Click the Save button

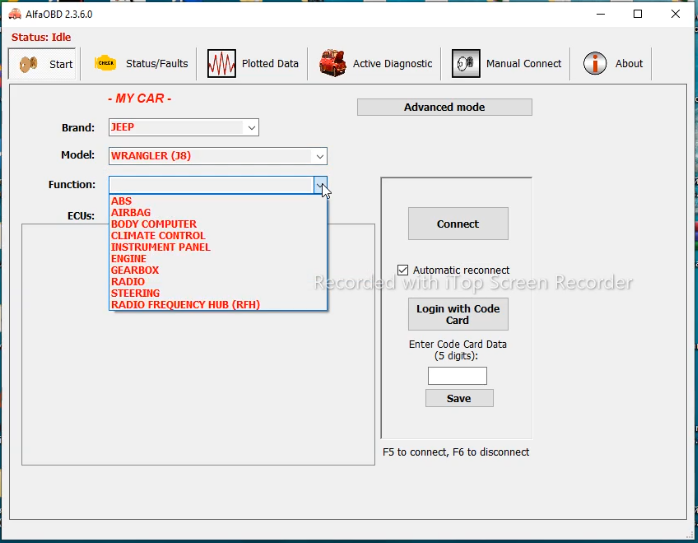(459, 398)
